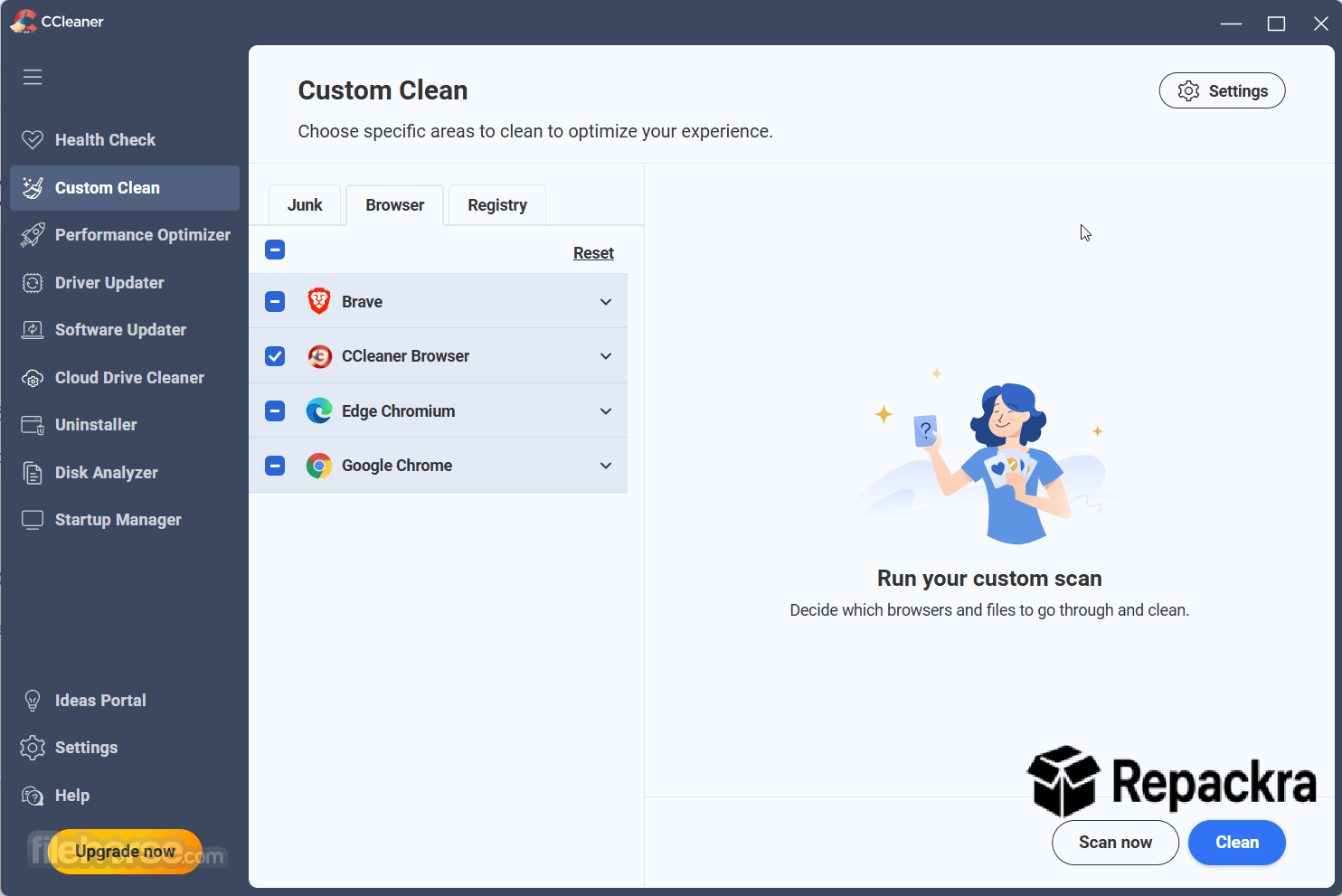Expand the Google Chrome options chevron
The width and height of the screenshot is (1342, 896).
[606, 466]
